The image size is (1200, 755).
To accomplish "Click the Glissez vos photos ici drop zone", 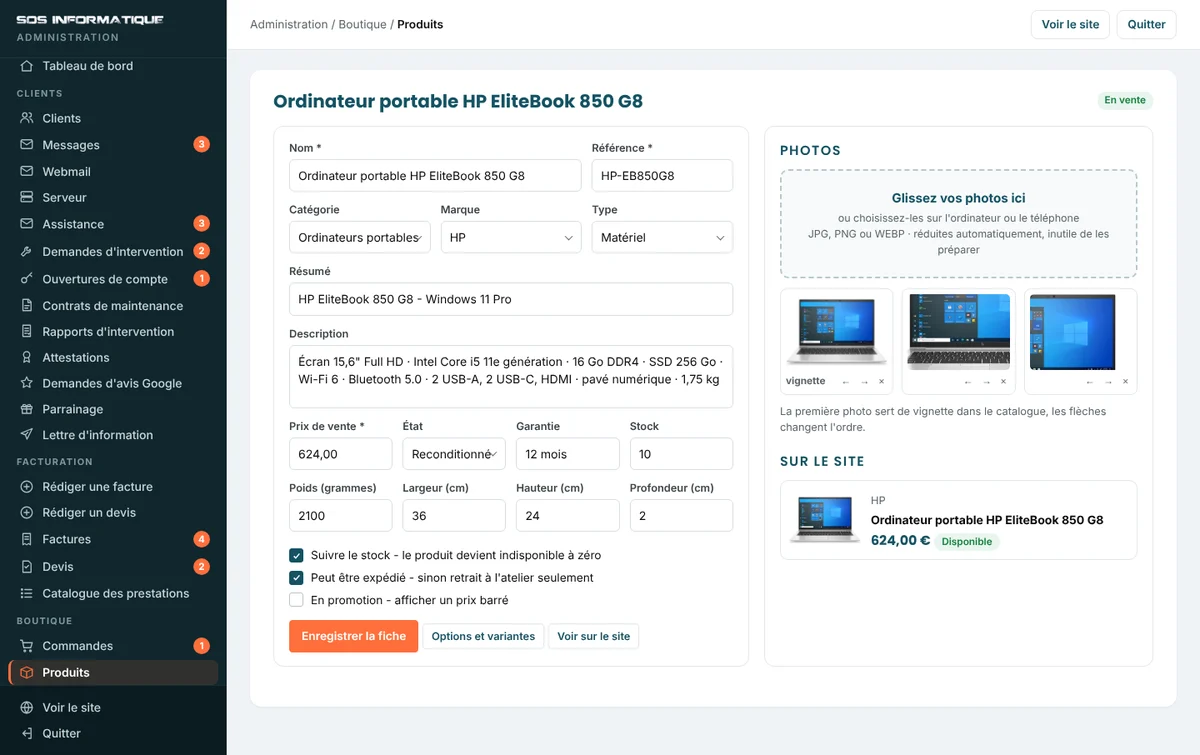I will click(x=959, y=224).
